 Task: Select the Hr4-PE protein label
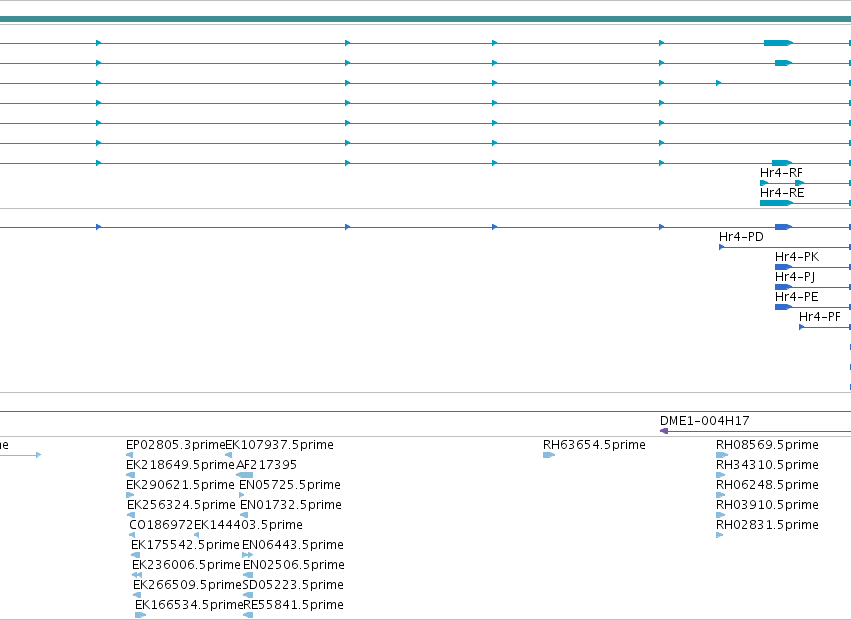pyautogui.click(x=796, y=297)
